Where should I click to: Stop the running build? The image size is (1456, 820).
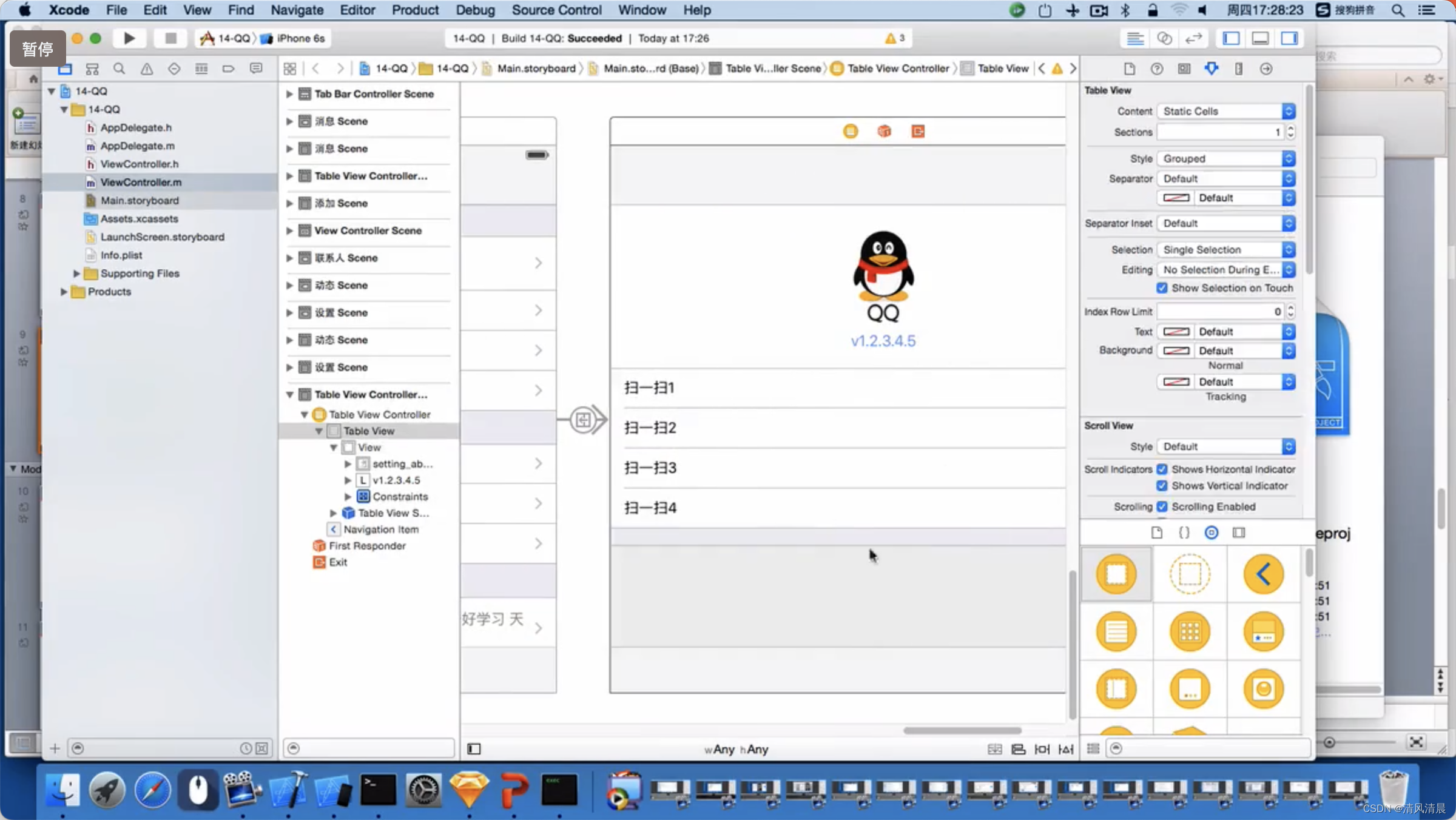click(170, 38)
